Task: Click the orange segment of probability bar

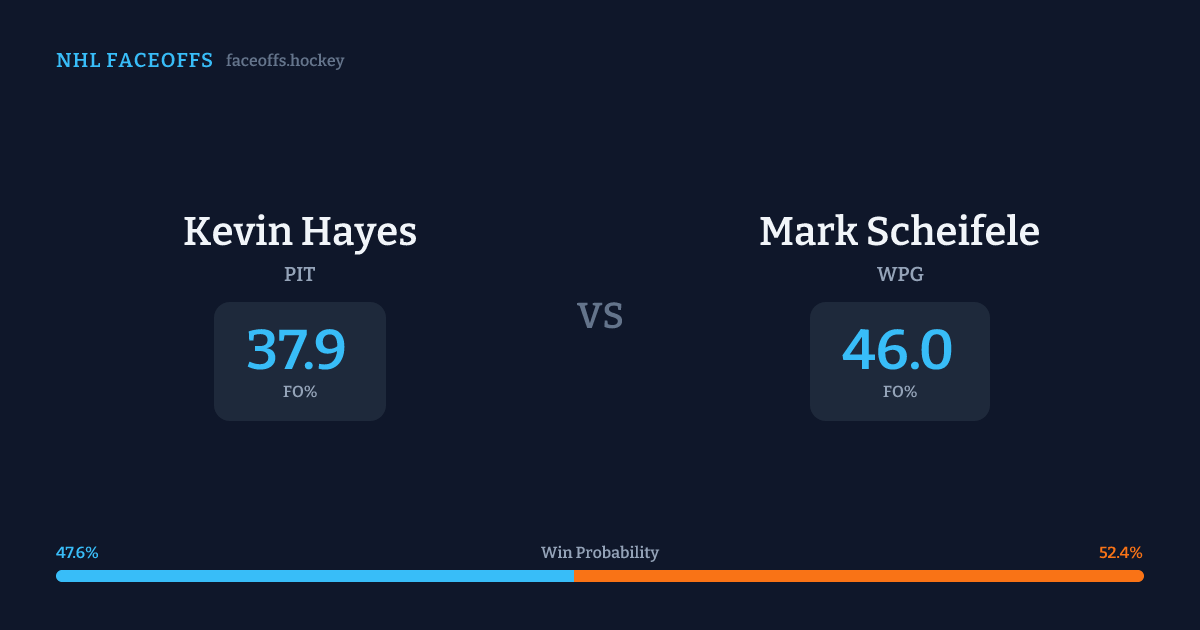Action: pyautogui.click(x=858, y=576)
